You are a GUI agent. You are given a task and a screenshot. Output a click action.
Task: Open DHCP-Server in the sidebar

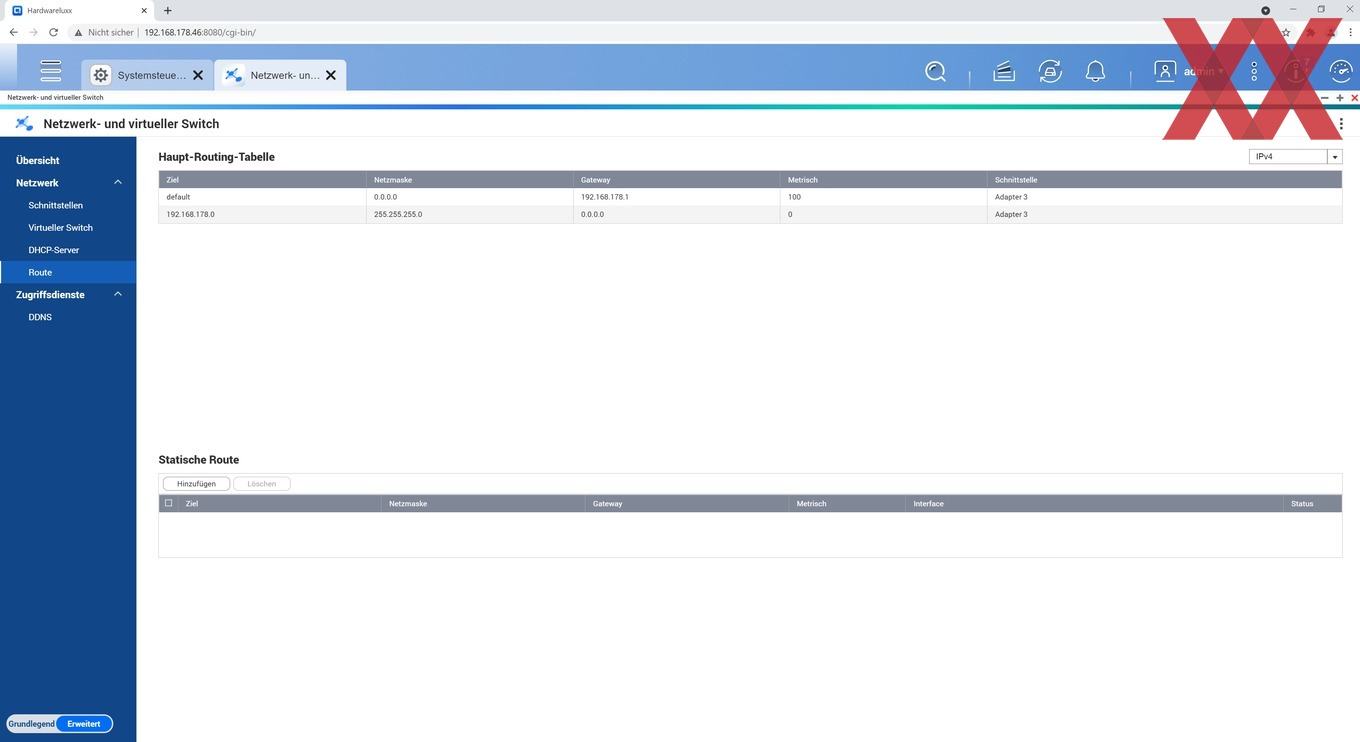(x=54, y=250)
